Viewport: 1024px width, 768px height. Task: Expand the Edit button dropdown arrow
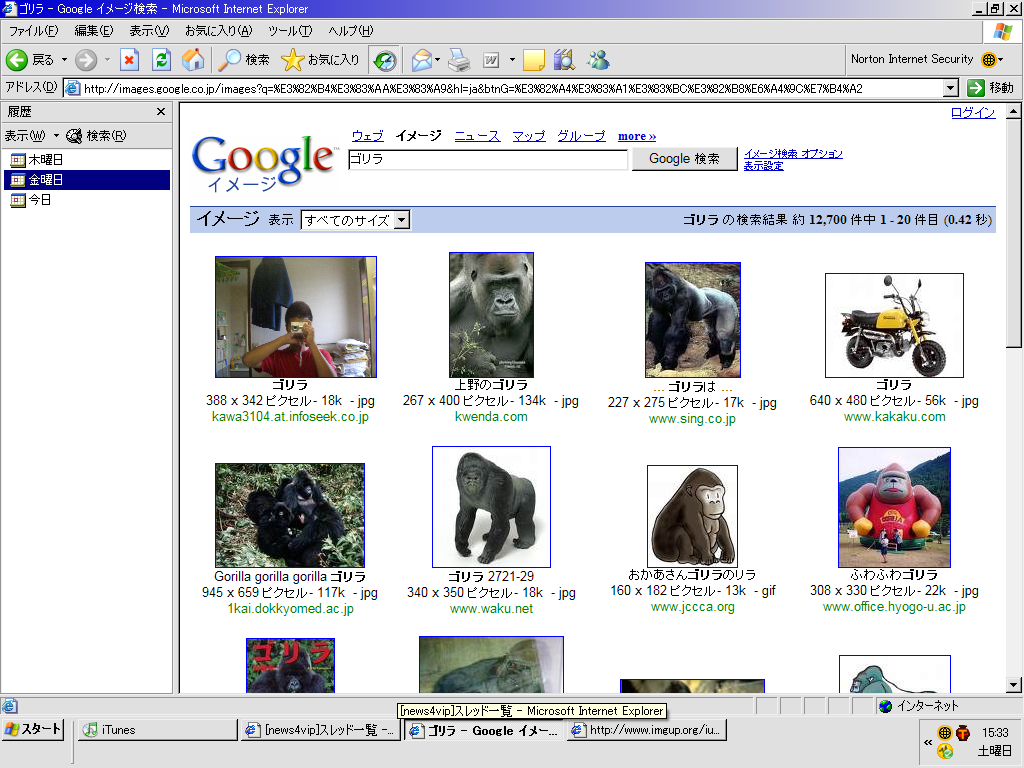pyautogui.click(x=512, y=60)
